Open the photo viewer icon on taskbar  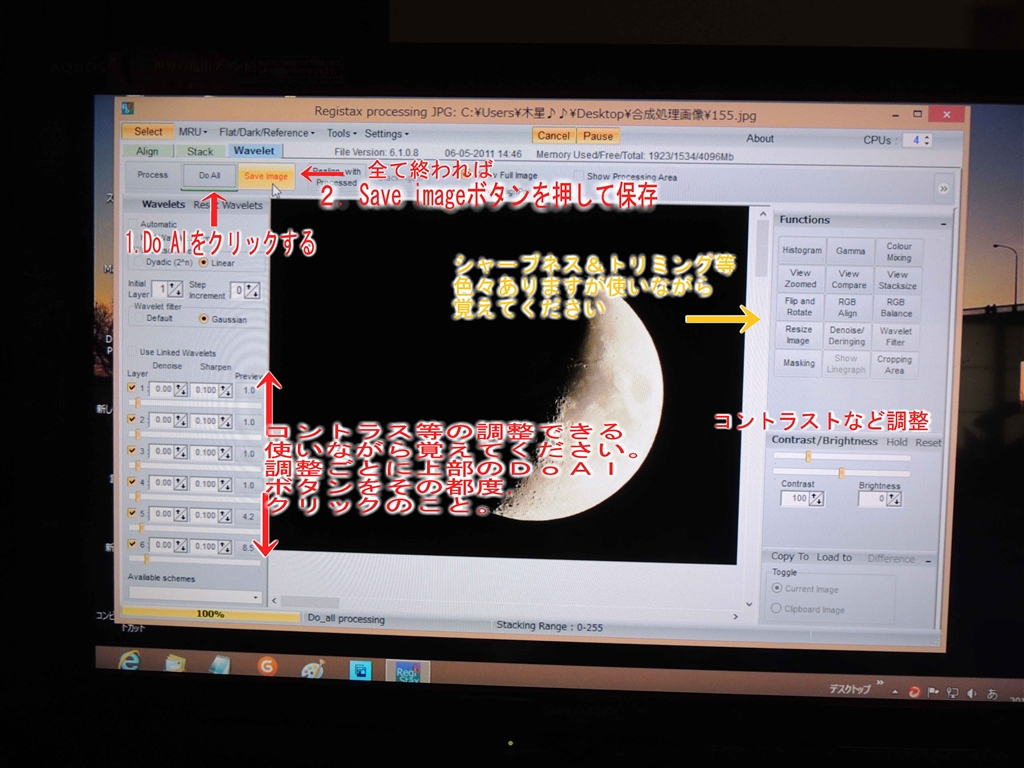click(360, 670)
